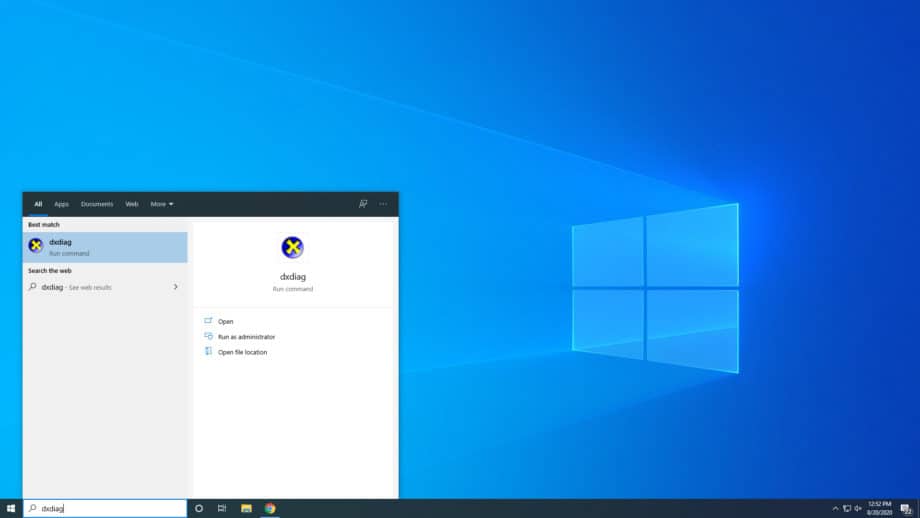The image size is (920, 518).
Task: Click the magnifier icon in search box
Action: pyautogui.click(x=33, y=508)
